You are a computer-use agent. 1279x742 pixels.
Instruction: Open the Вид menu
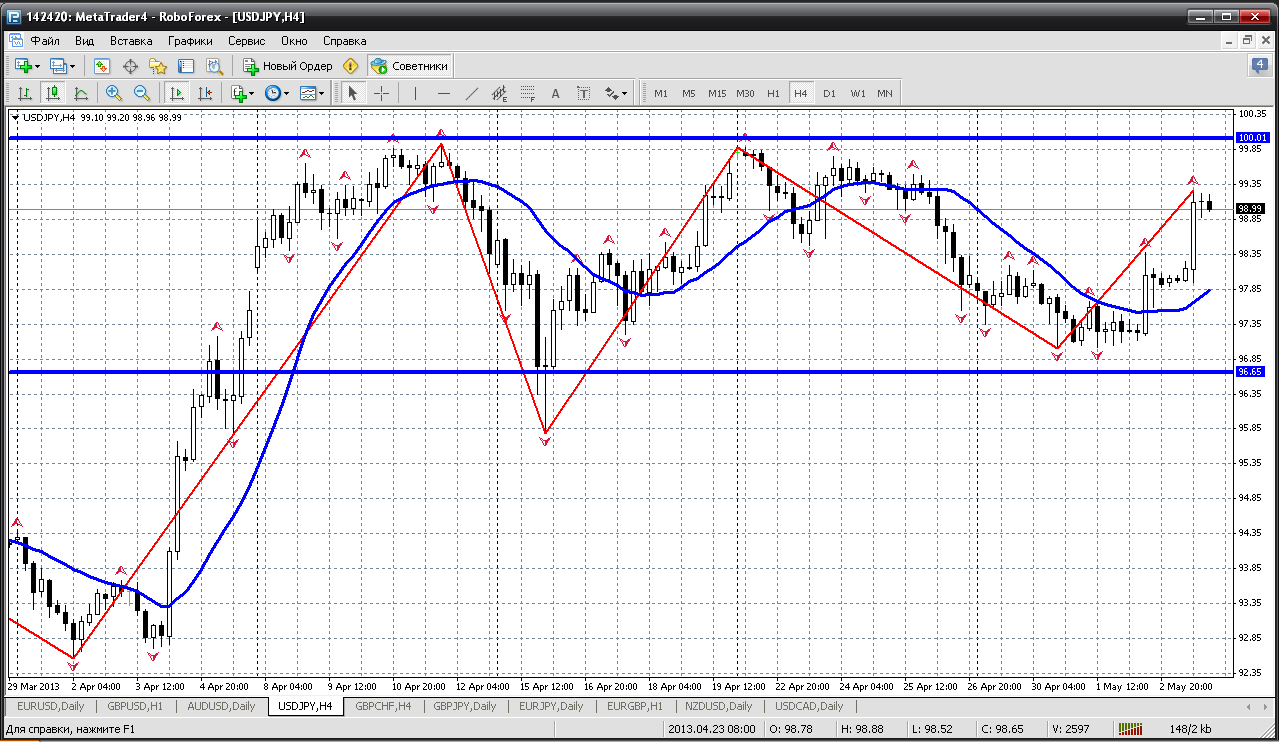click(x=84, y=41)
